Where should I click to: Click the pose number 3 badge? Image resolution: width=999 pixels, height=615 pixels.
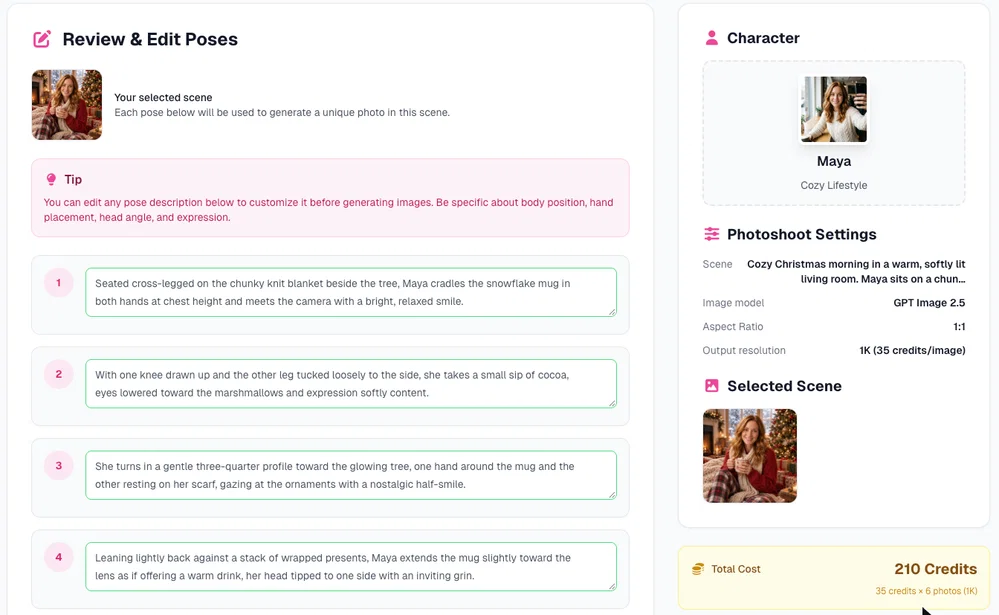[x=59, y=466]
